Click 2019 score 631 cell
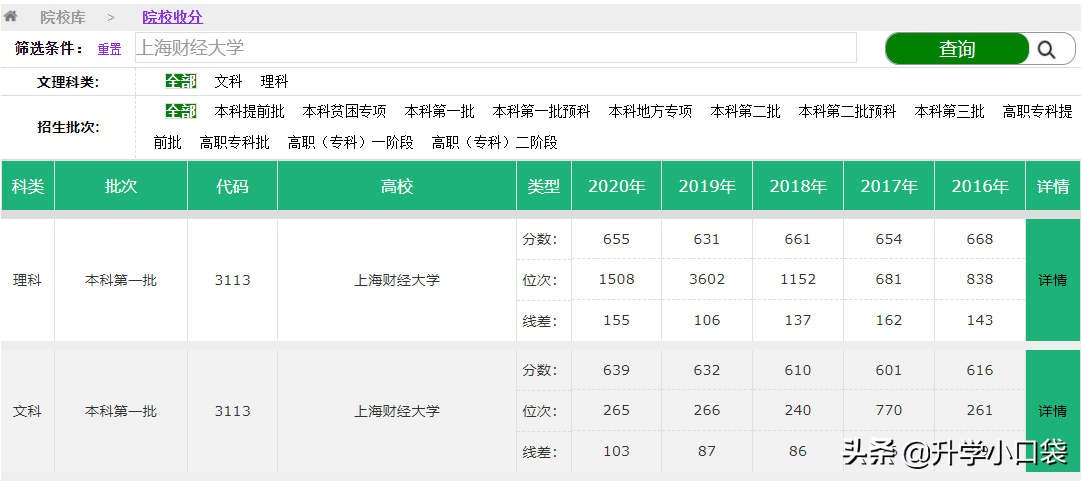The image size is (1082, 481). pos(707,239)
